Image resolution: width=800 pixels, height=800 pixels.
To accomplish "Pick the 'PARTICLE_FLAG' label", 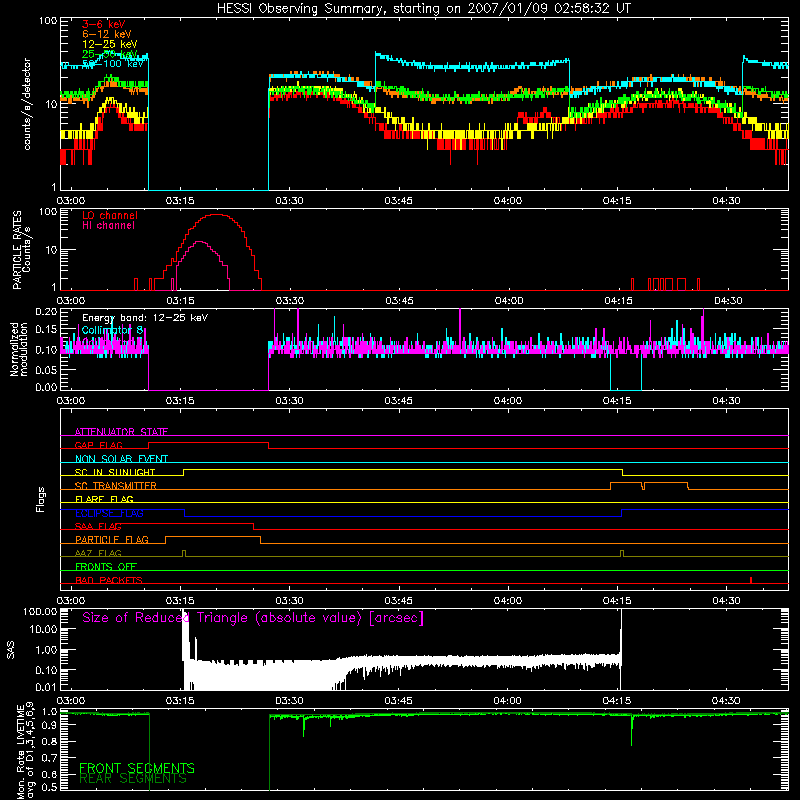I will [x=112, y=540].
